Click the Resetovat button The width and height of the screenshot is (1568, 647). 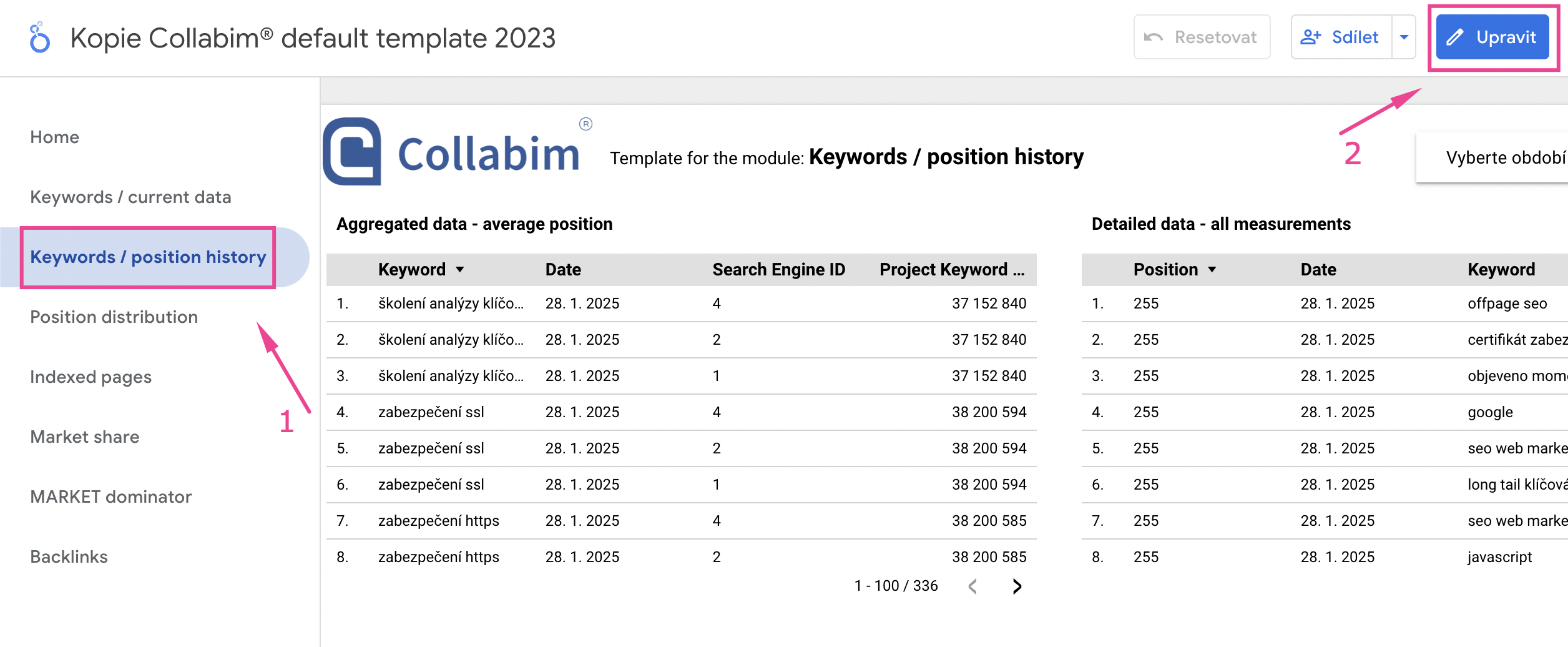coord(1202,37)
